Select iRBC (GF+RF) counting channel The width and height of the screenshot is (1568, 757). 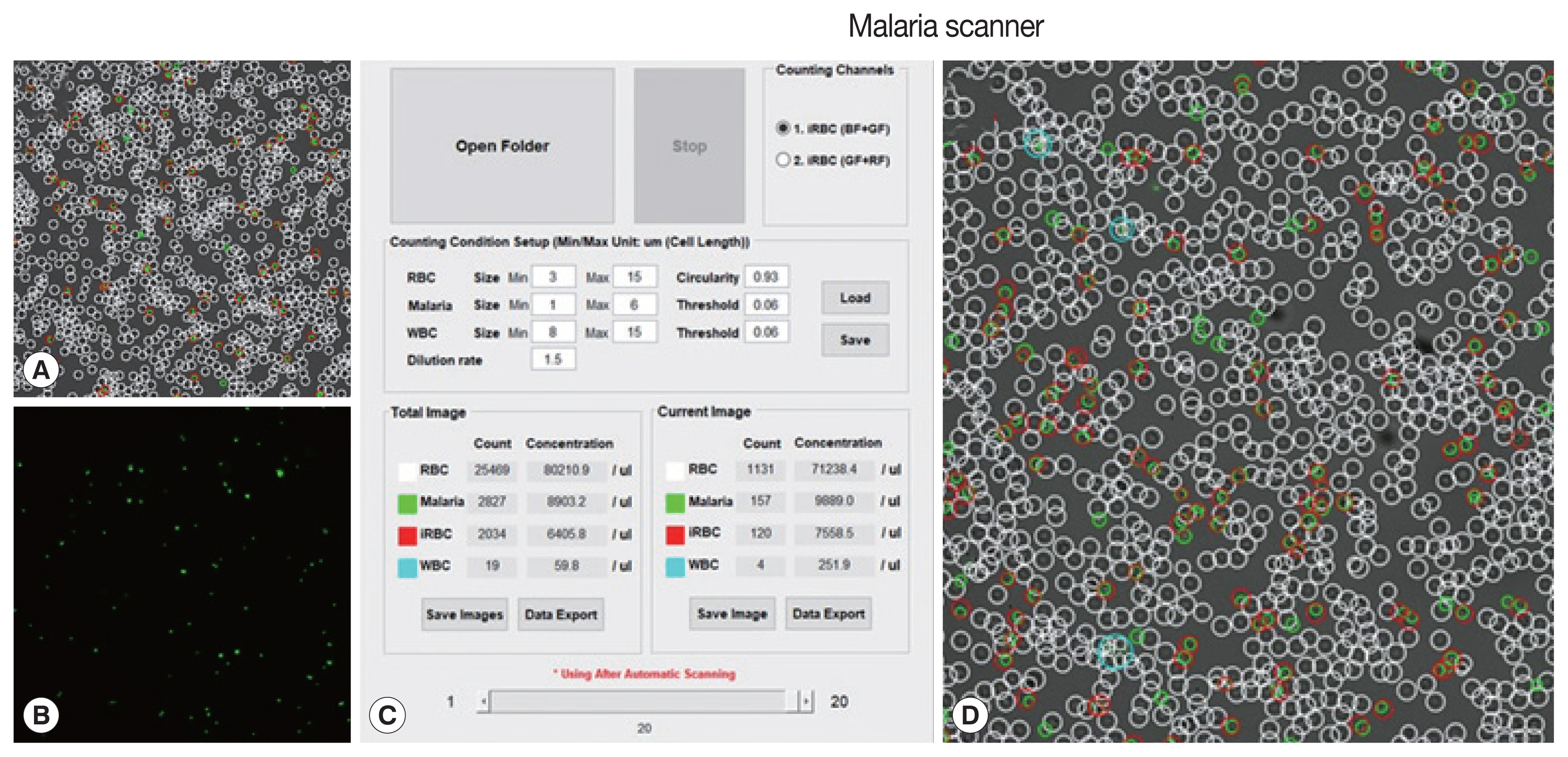(x=783, y=160)
